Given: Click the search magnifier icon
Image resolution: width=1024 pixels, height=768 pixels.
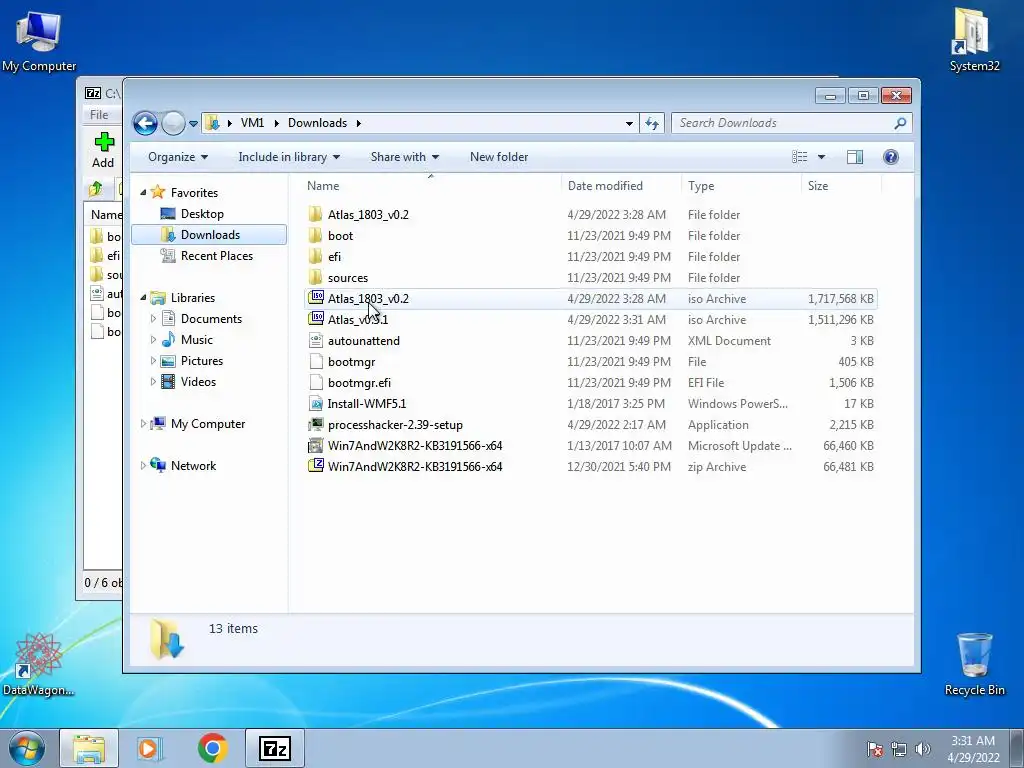Looking at the screenshot, I should click(901, 123).
